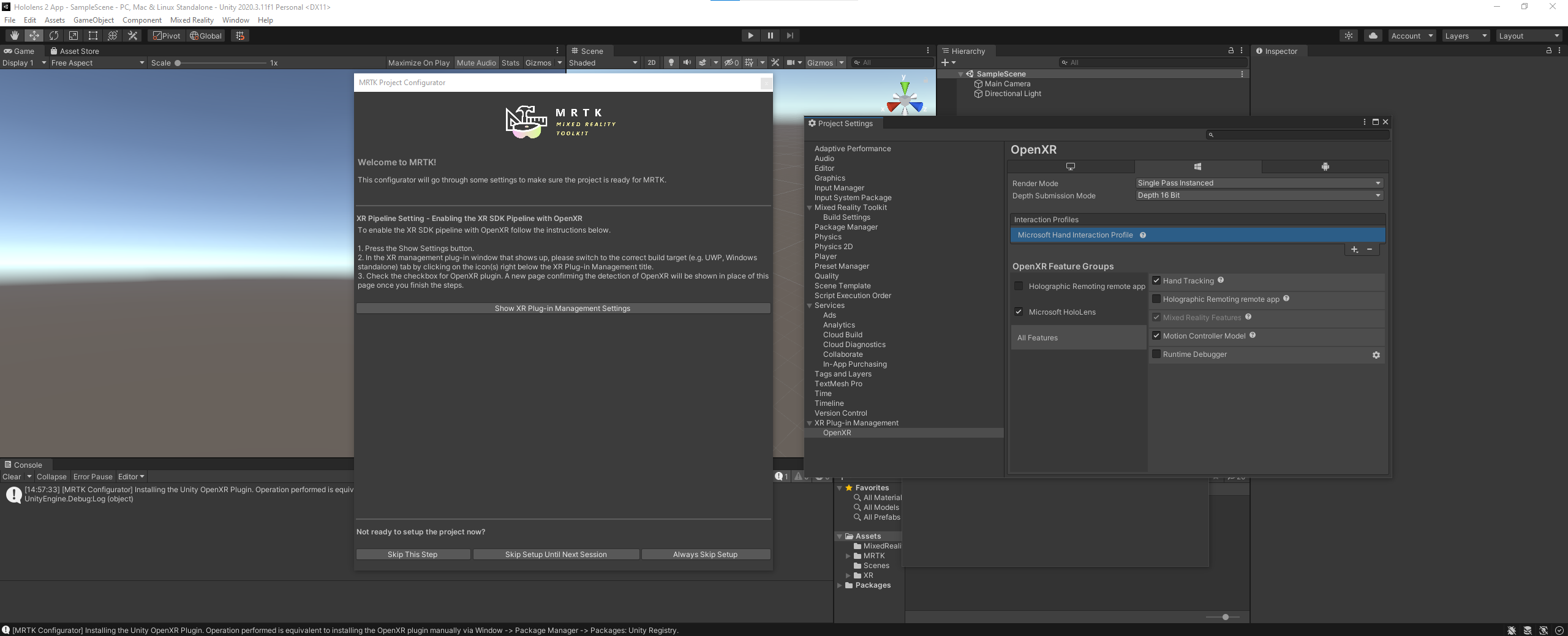The image size is (1568, 636).
Task: Toggle scene effects (skybox) icon
Action: 703,62
